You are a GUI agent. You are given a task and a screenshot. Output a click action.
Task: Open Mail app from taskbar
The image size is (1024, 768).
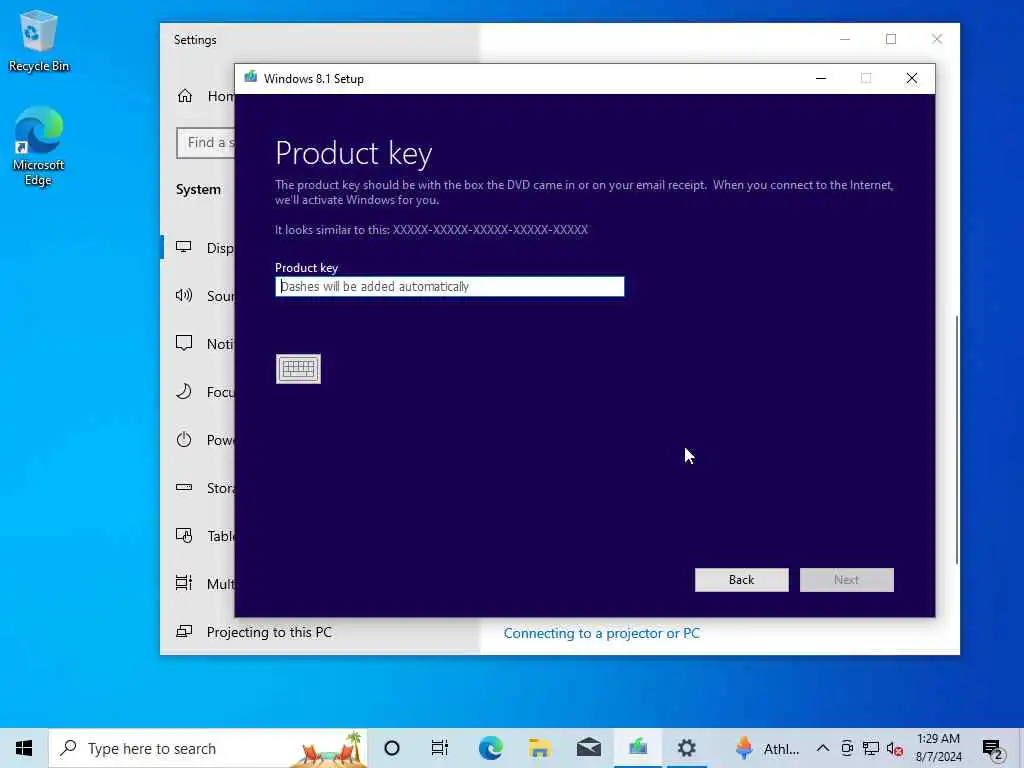coord(588,748)
